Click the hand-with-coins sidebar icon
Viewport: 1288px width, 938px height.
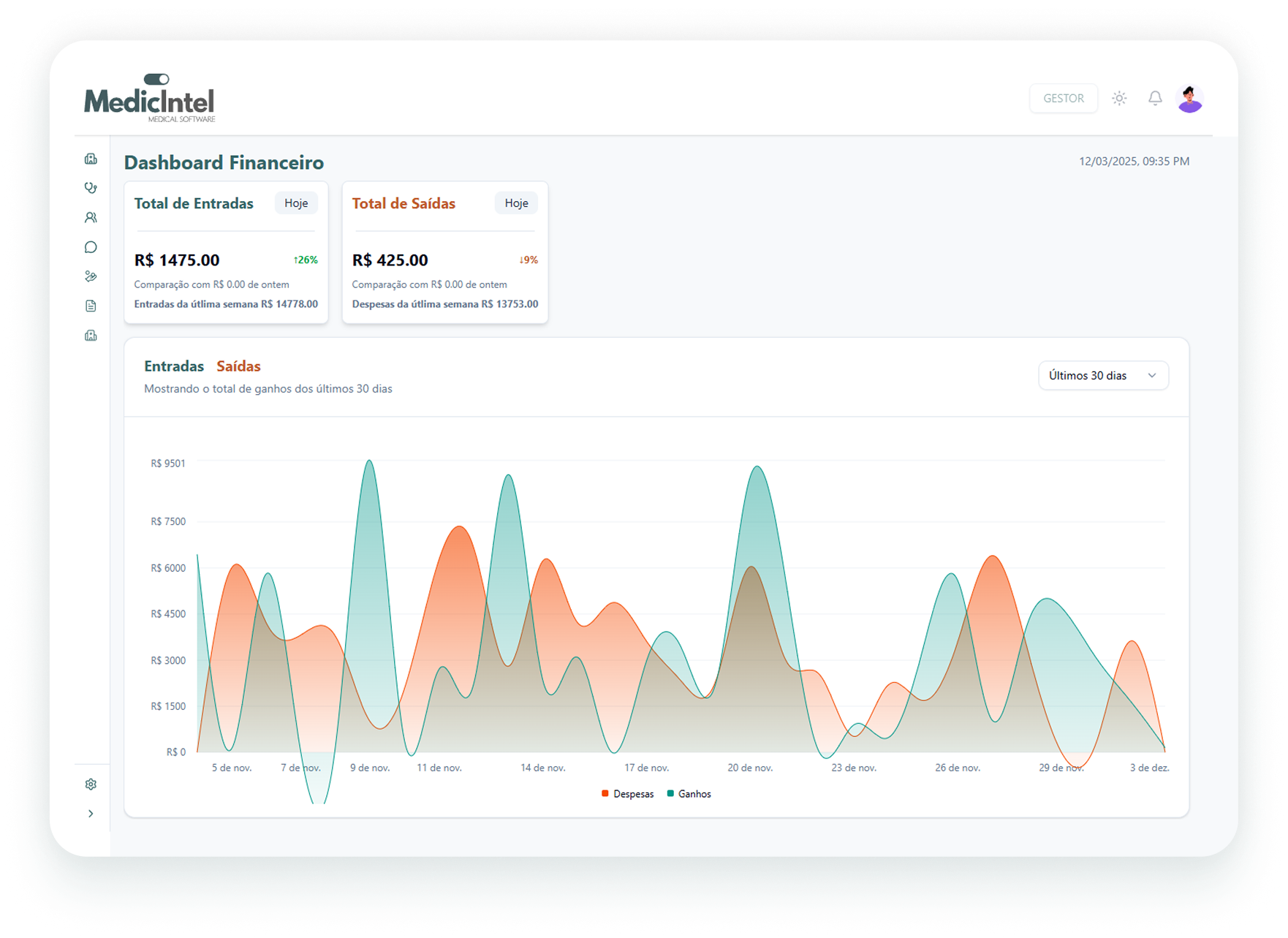(91, 276)
